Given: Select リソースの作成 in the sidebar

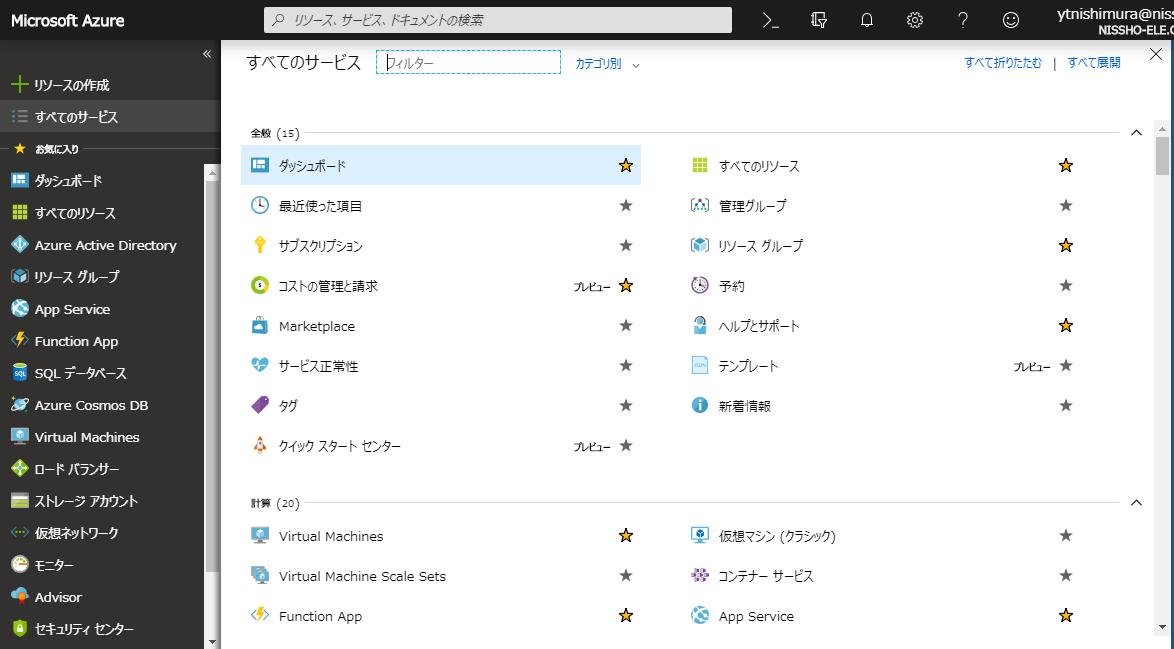Looking at the screenshot, I should (x=71, y=85).
